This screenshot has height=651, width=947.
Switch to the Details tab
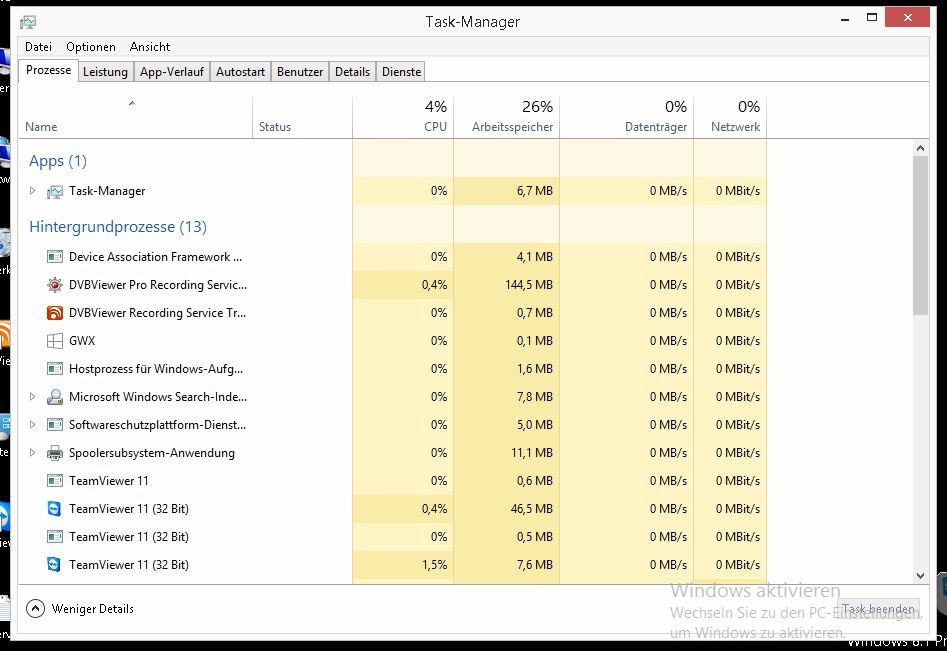353,72
